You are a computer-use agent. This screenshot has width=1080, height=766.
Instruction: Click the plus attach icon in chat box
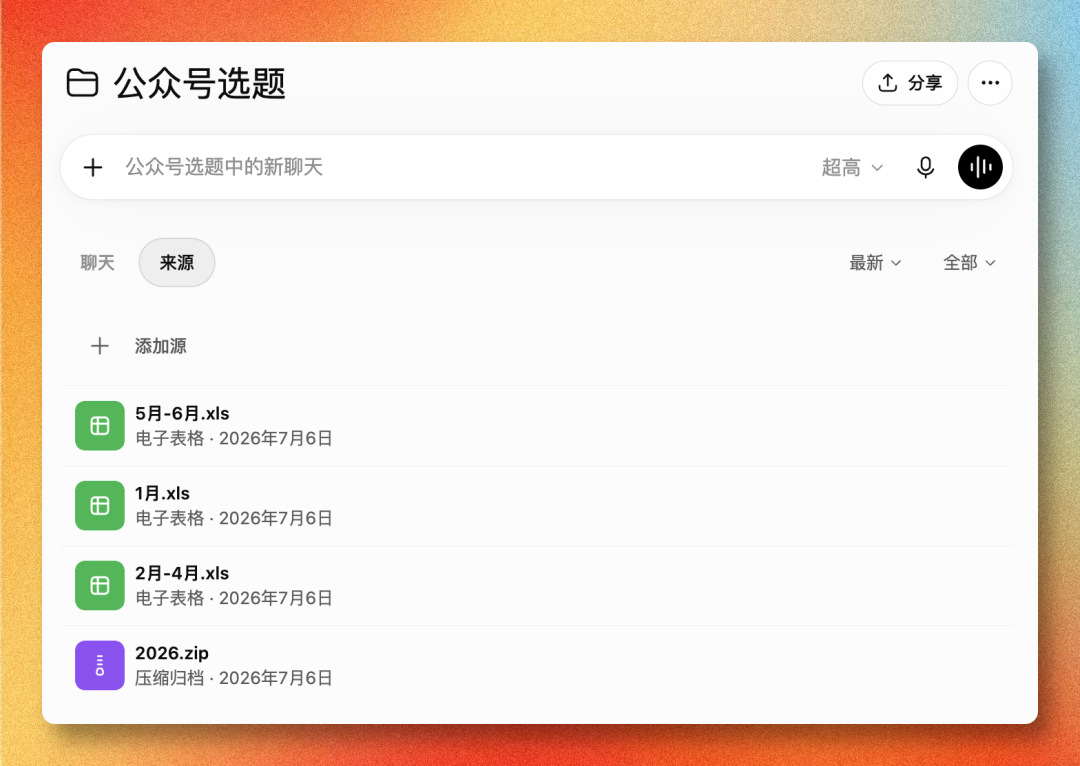click(93, 167)
